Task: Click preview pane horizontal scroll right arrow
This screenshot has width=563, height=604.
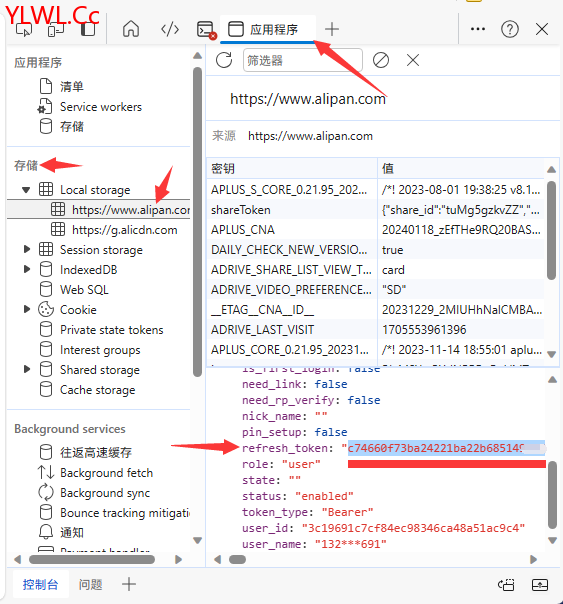Action: click(x=533, y=559)
